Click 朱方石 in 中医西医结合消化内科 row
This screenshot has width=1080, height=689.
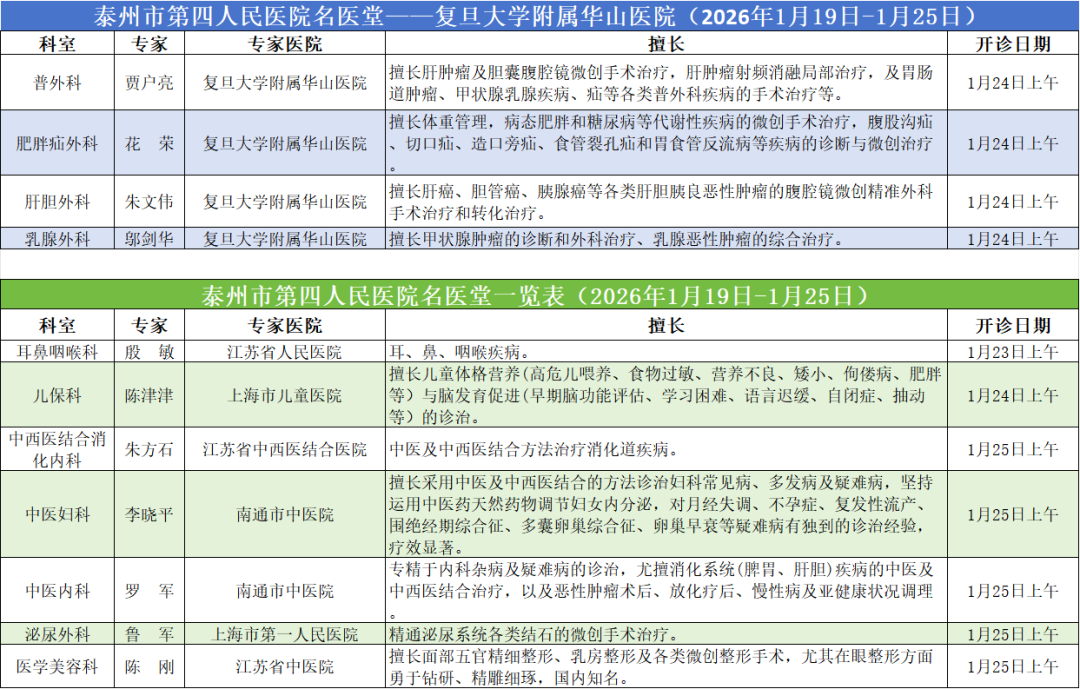[x=150, y=449]
